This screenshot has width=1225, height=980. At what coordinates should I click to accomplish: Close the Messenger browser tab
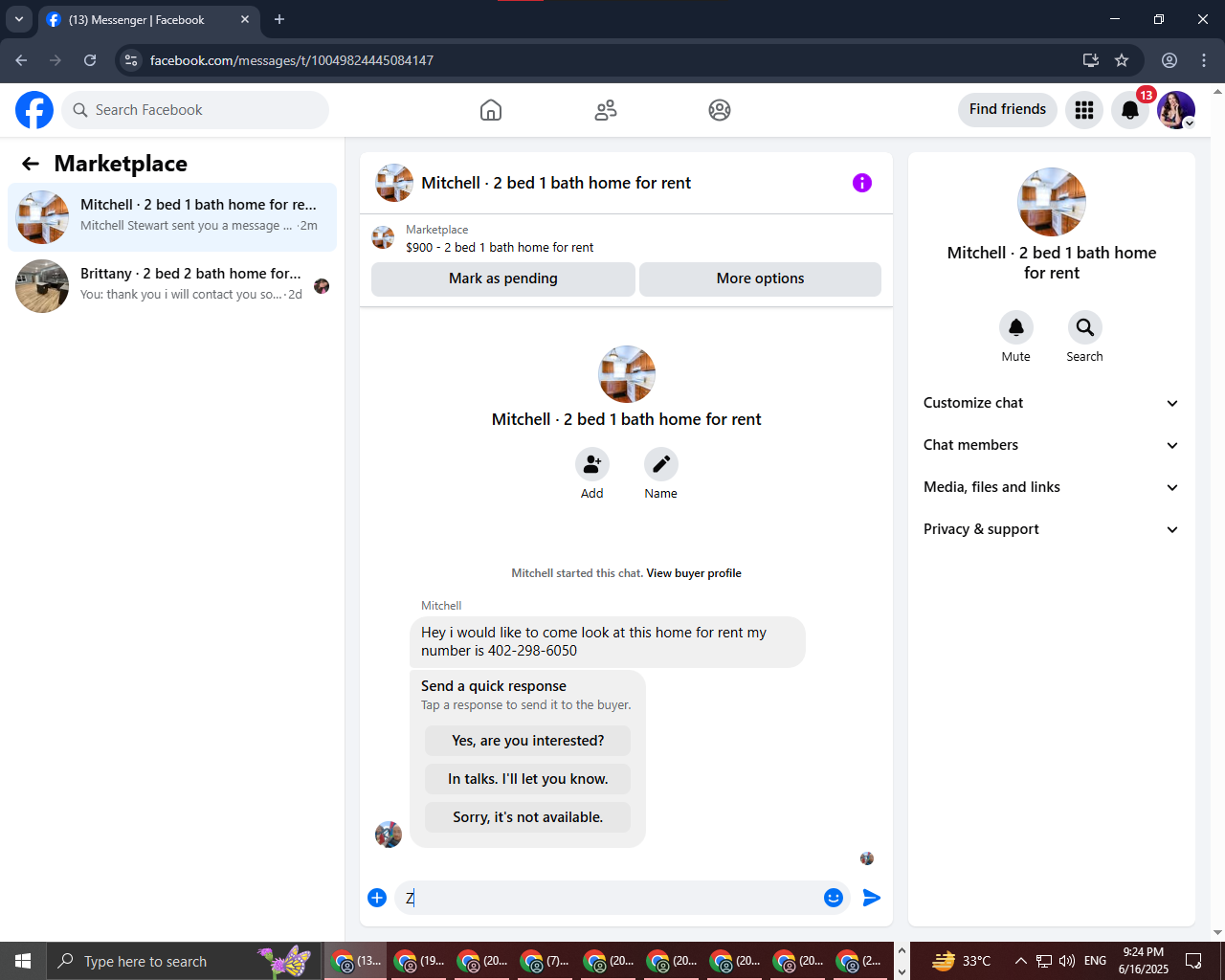(x=245, y=19)
